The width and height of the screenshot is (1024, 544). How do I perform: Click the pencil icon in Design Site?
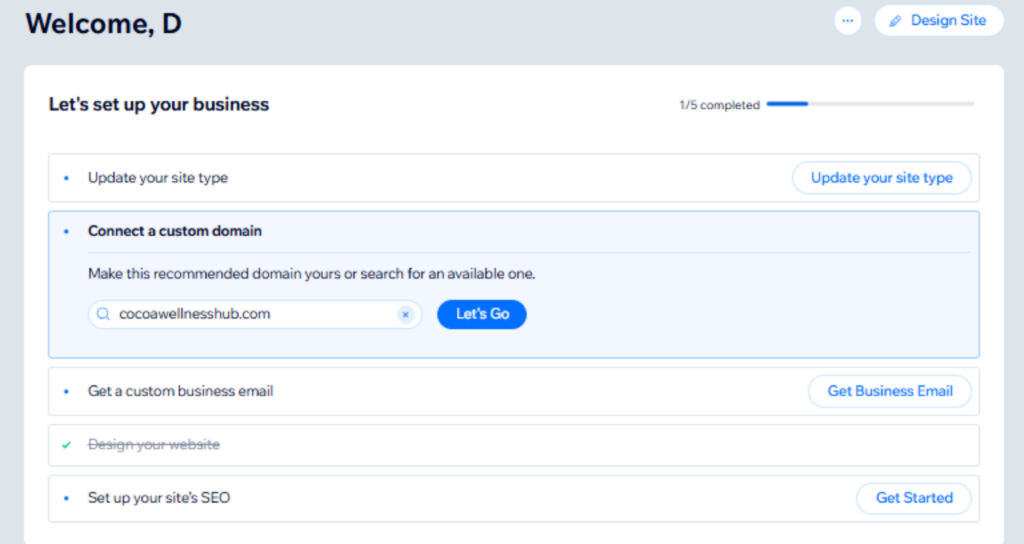pos(895,21)
